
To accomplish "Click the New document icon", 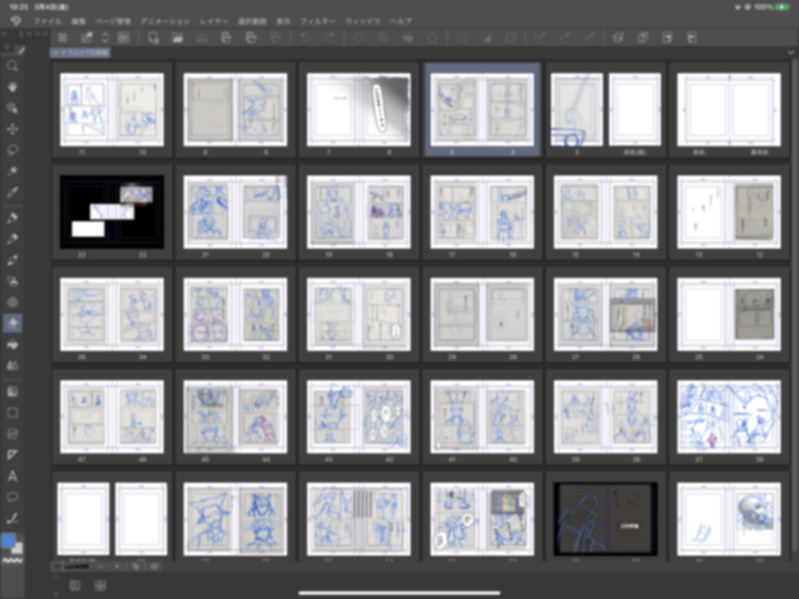I will click(x=153, y=38).
